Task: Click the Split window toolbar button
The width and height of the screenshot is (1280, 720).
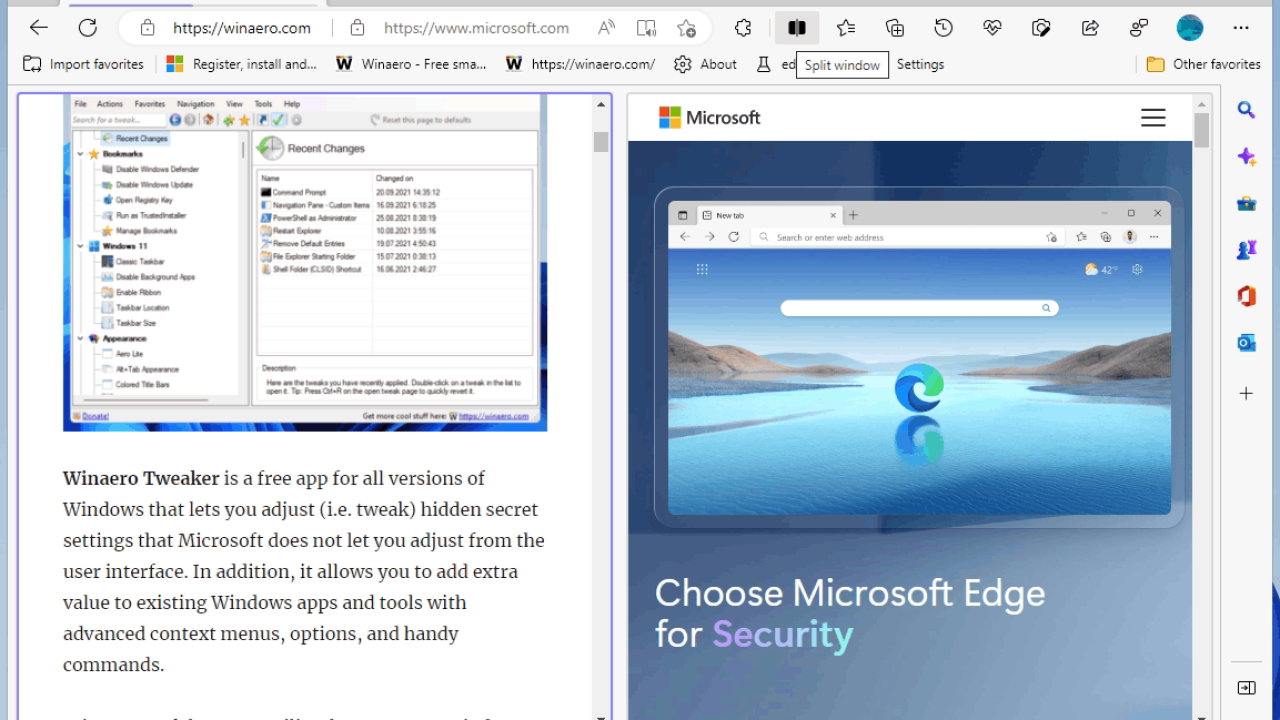Action: coord(797,28)
